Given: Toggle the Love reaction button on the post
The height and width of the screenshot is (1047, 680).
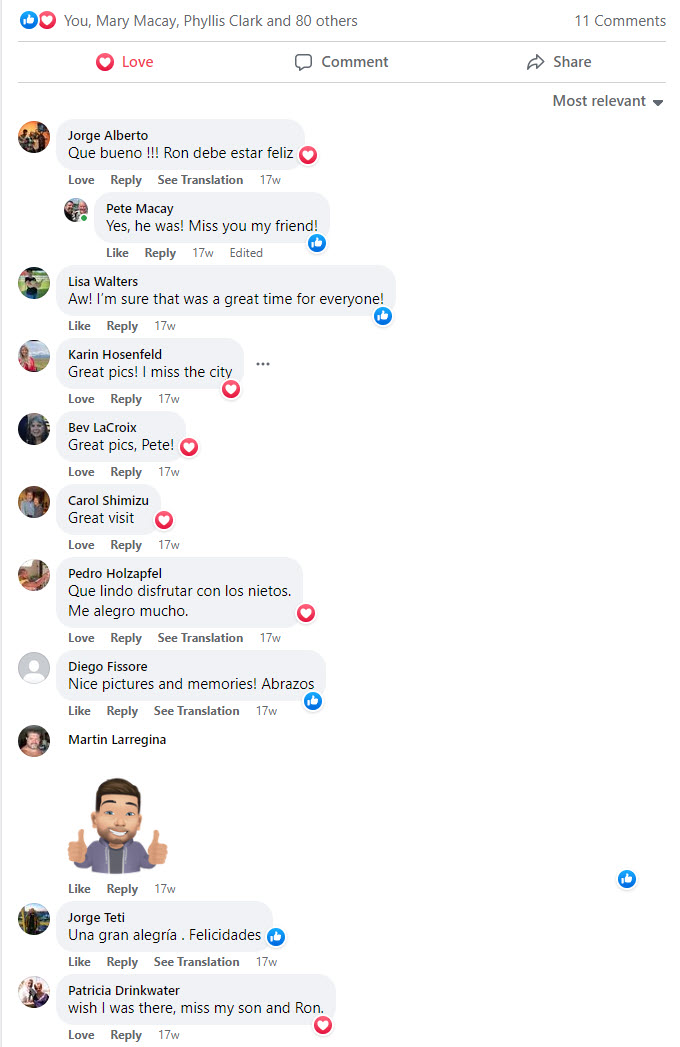Looking at the screenshot, I should [125, 62].
